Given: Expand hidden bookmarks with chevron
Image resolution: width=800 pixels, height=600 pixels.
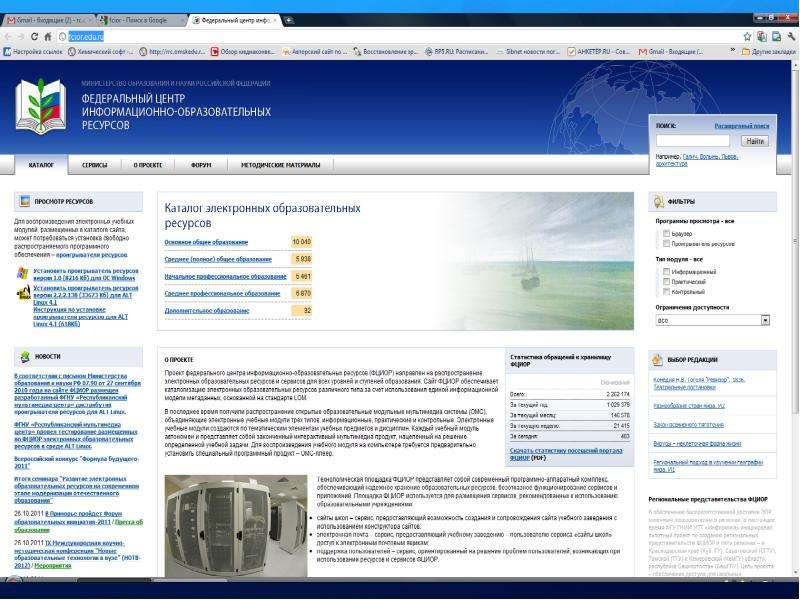Looking at the screenshot, I should pyautogui.click(x=733, y=51).
